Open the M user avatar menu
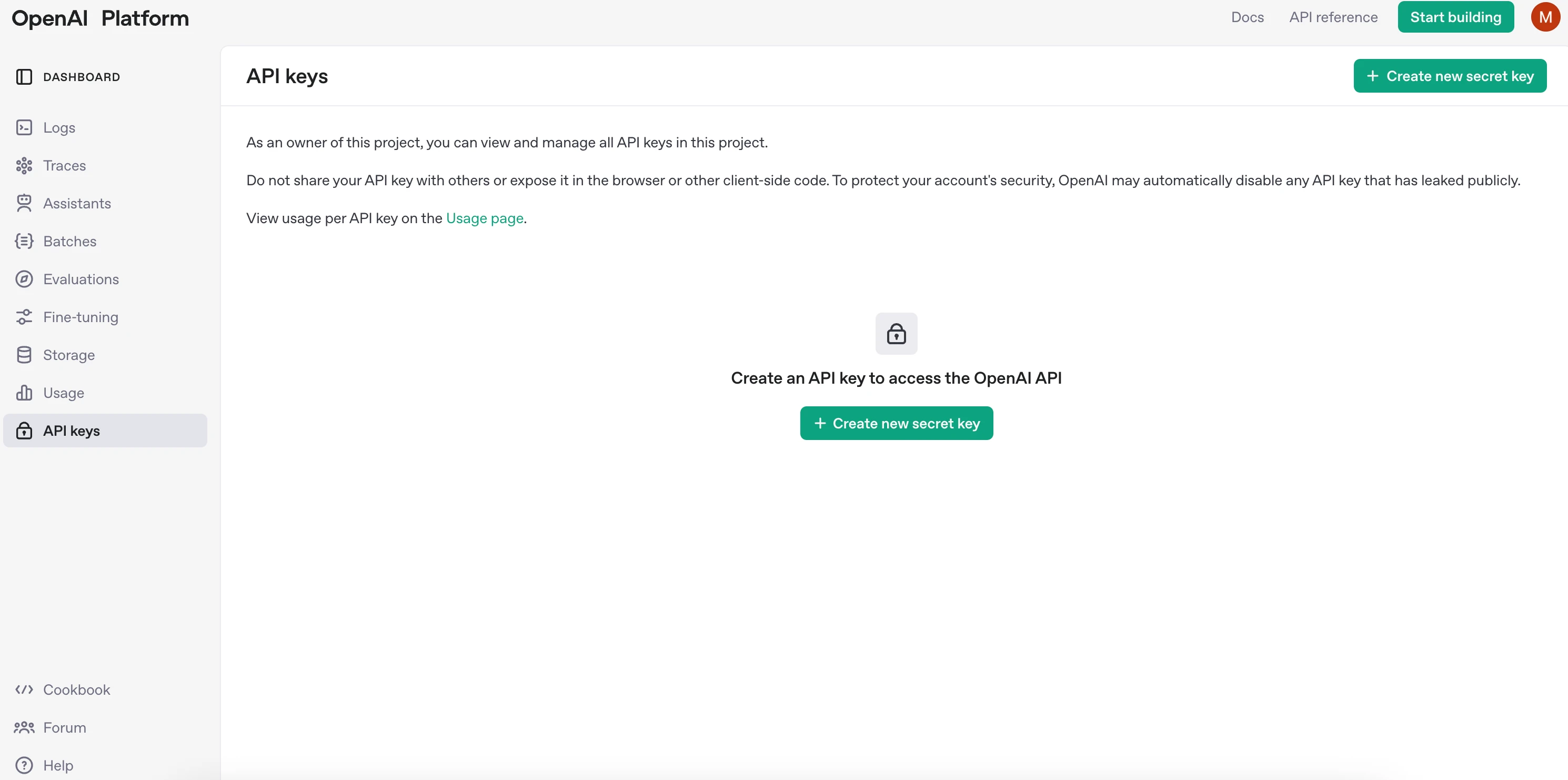Screen dimensions: 1568x780 [1545, 17]
